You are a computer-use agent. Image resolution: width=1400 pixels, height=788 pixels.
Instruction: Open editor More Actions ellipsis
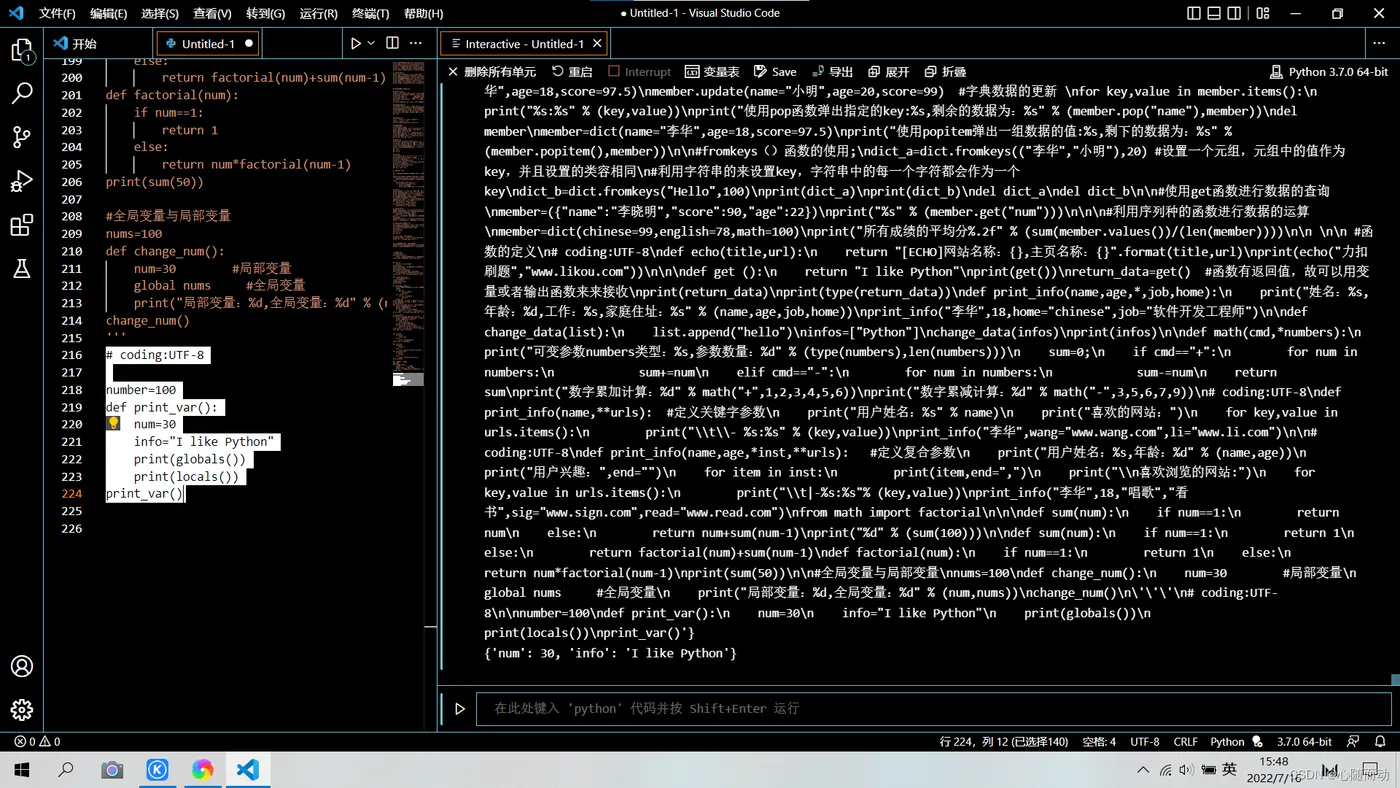(x=416, y=44)
